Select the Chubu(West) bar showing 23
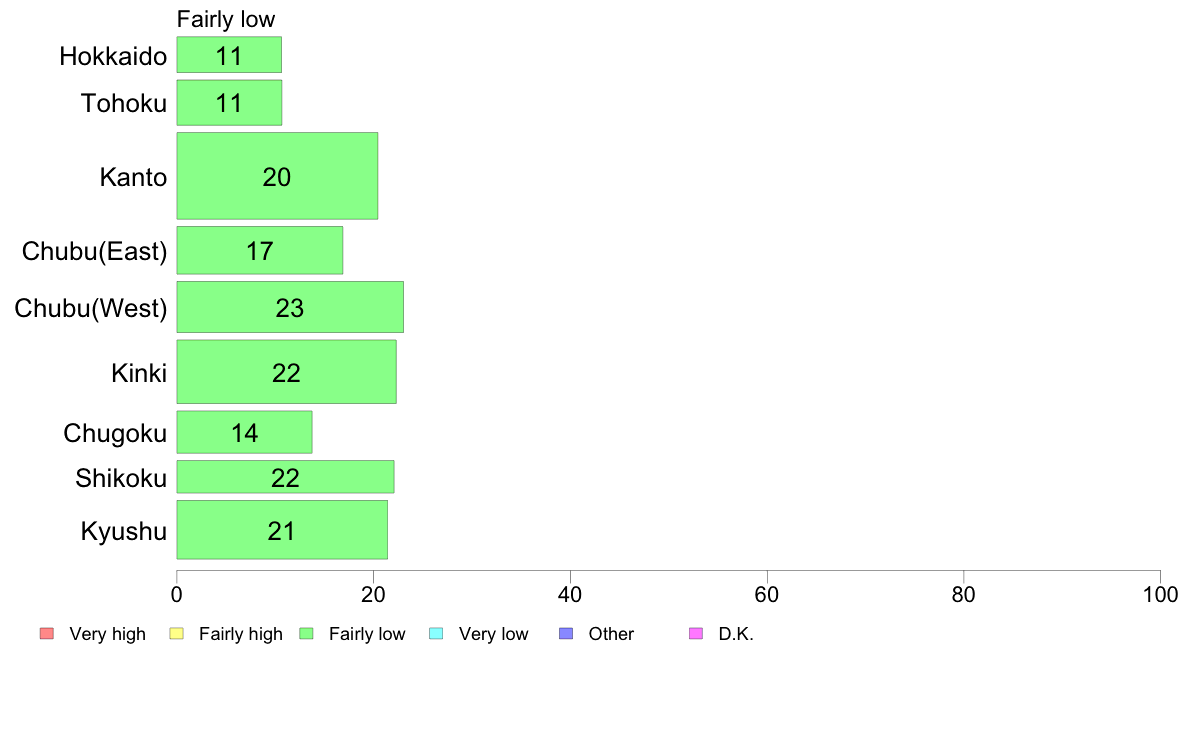This screenshot has height=736, width=1188. [x=290, y=307]
